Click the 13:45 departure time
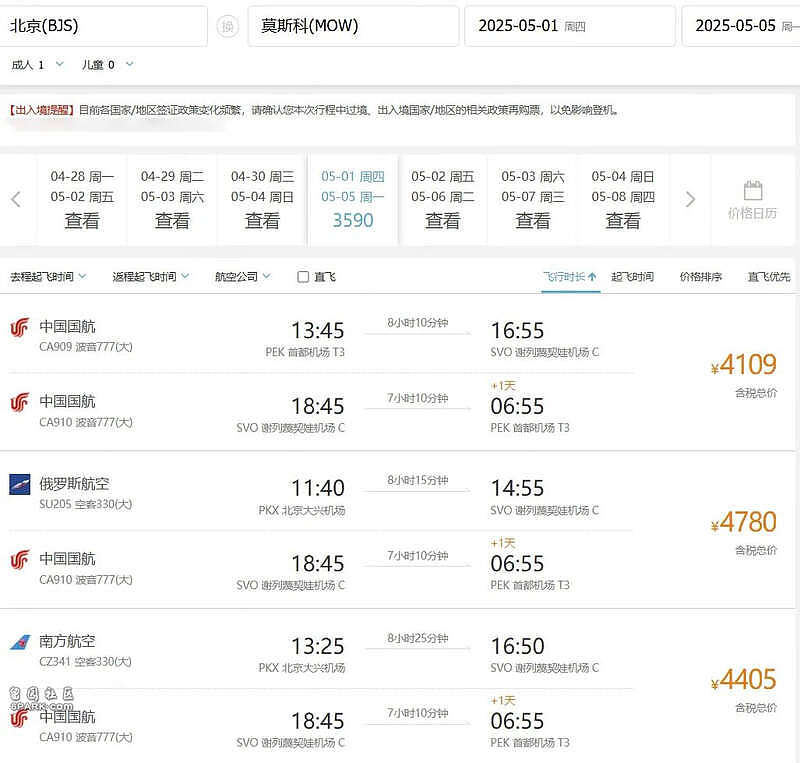This screenshot has width=800, height=763. [318, 331]
